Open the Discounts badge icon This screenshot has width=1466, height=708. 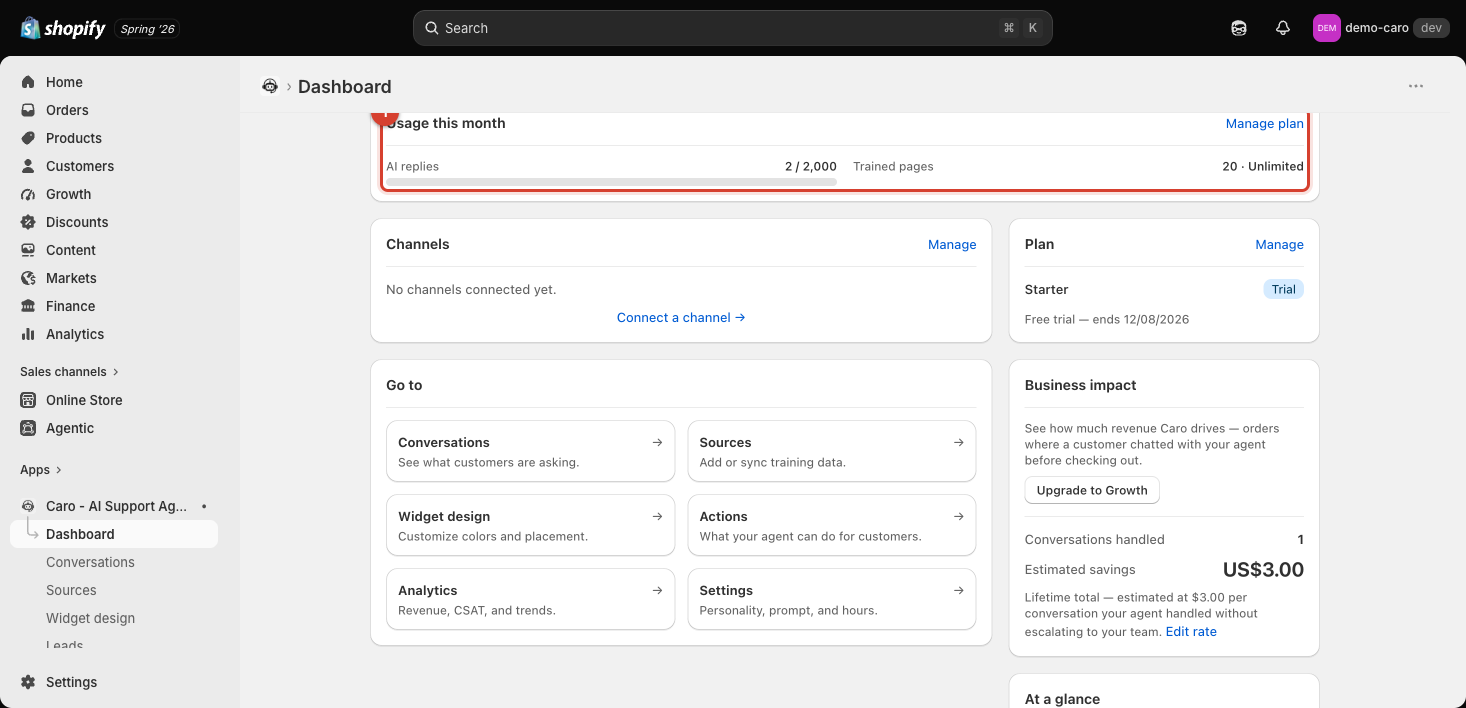pos(28,222)
